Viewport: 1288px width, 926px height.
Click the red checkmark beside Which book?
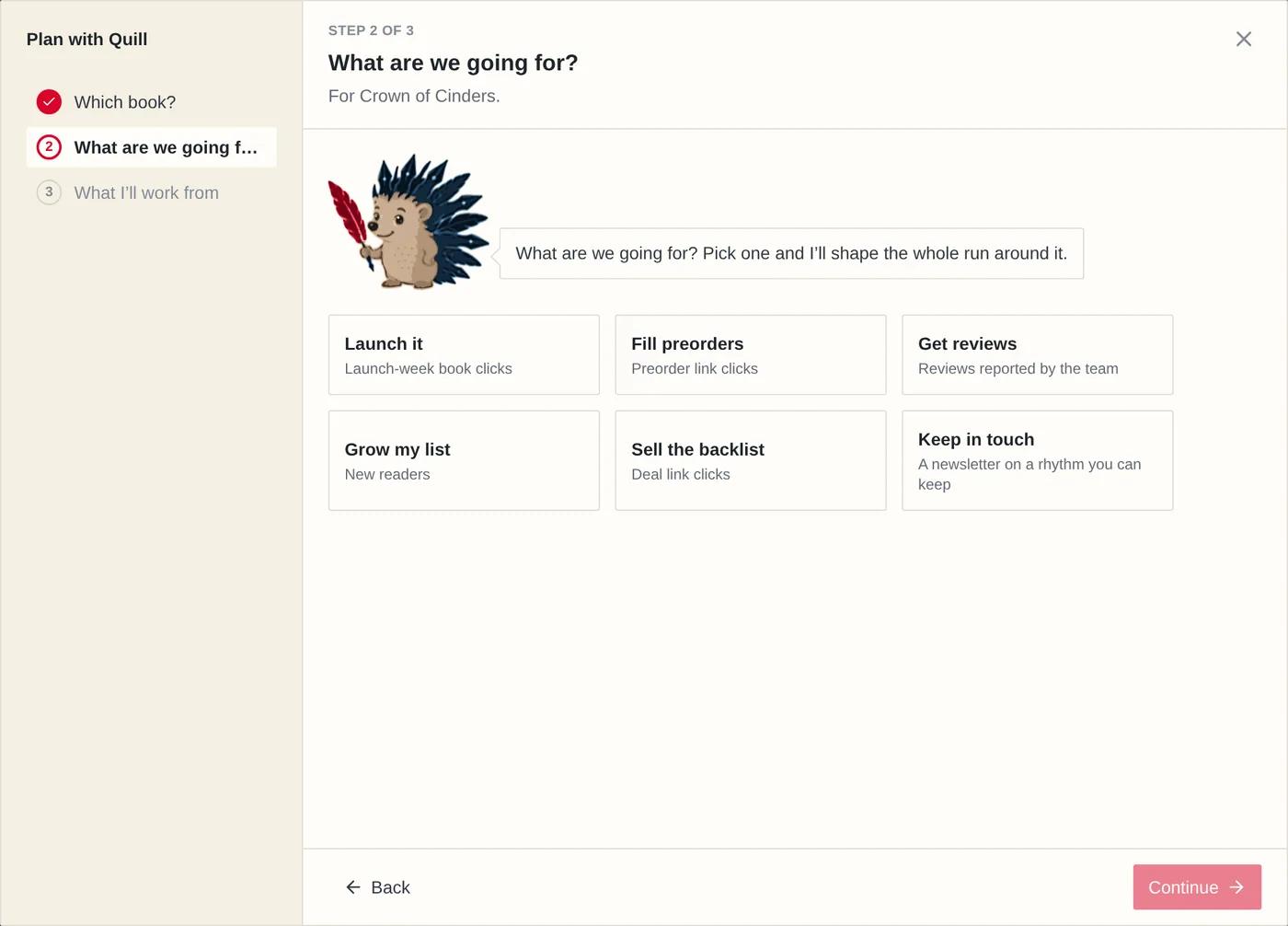pyautogui.click(x=49, y=102)
